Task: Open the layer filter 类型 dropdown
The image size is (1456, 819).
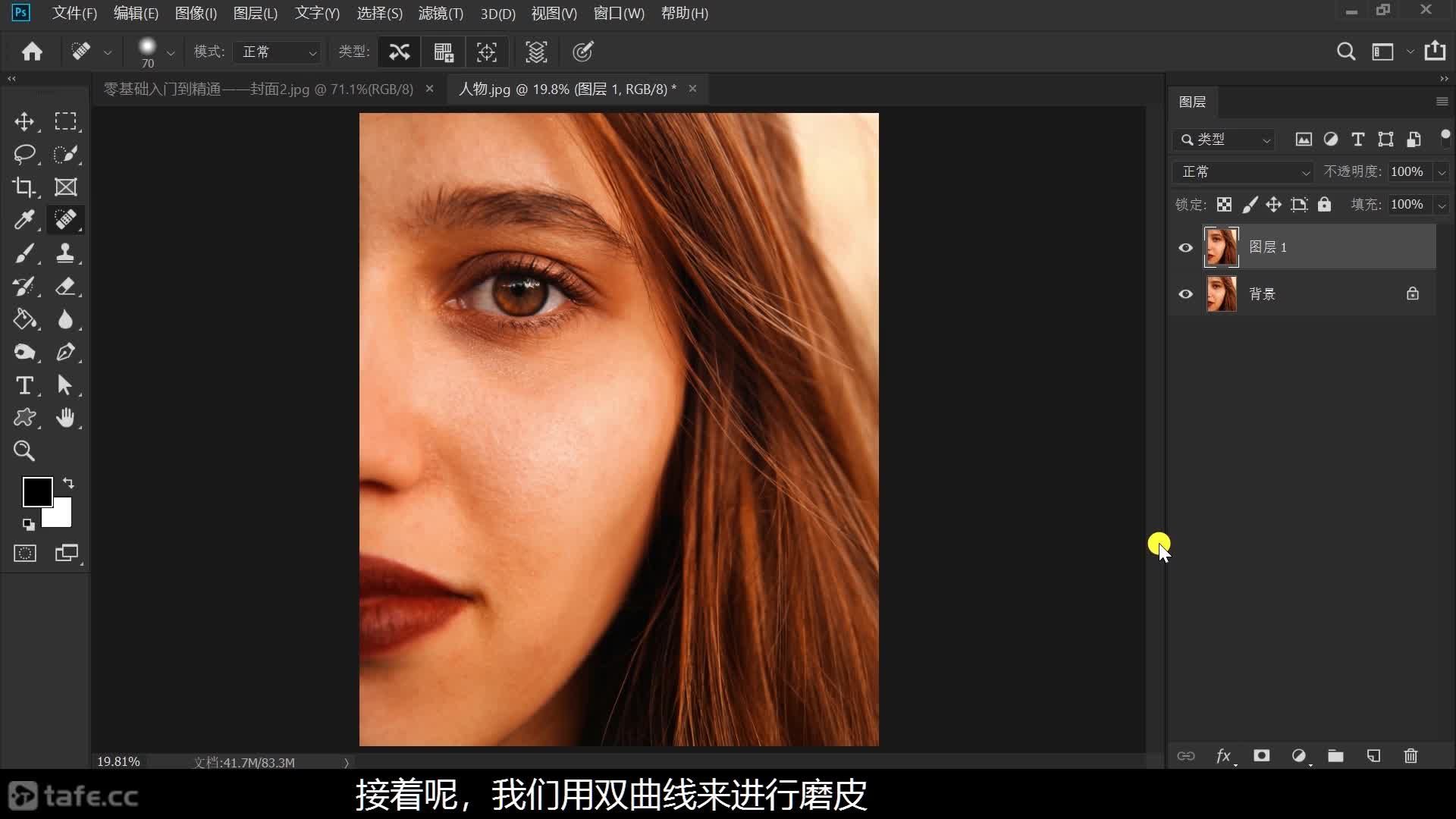Action: pyautogui.click(x=1224, y=140)
